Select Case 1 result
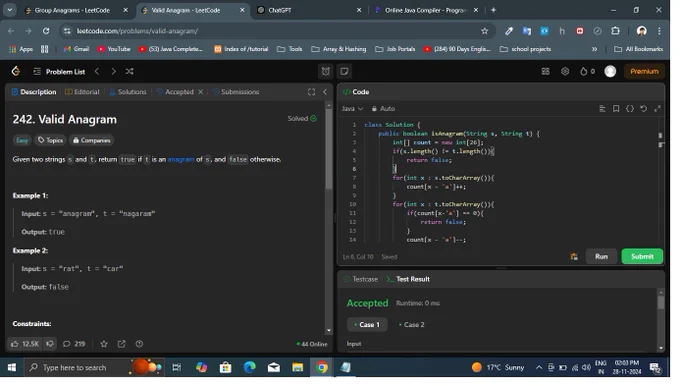 click(x=367, y=325)
